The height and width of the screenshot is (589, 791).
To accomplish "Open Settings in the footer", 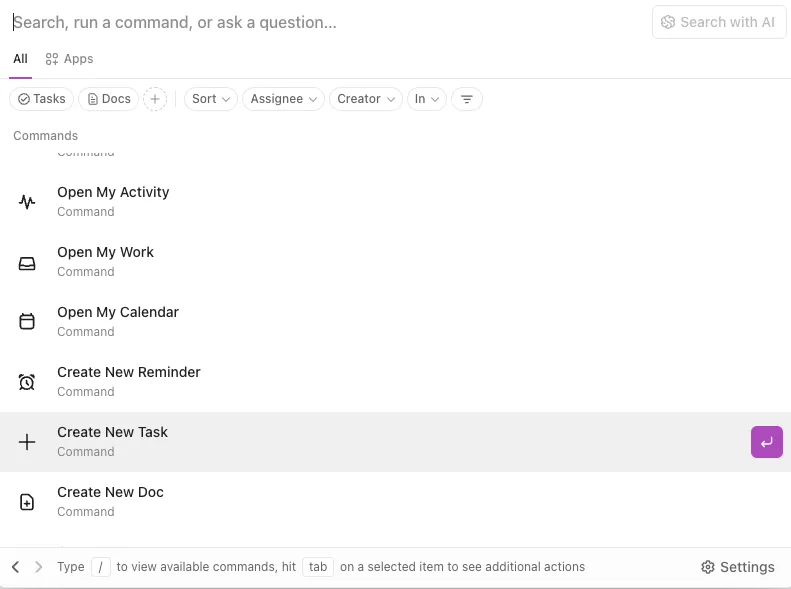I will pos(738,567).
